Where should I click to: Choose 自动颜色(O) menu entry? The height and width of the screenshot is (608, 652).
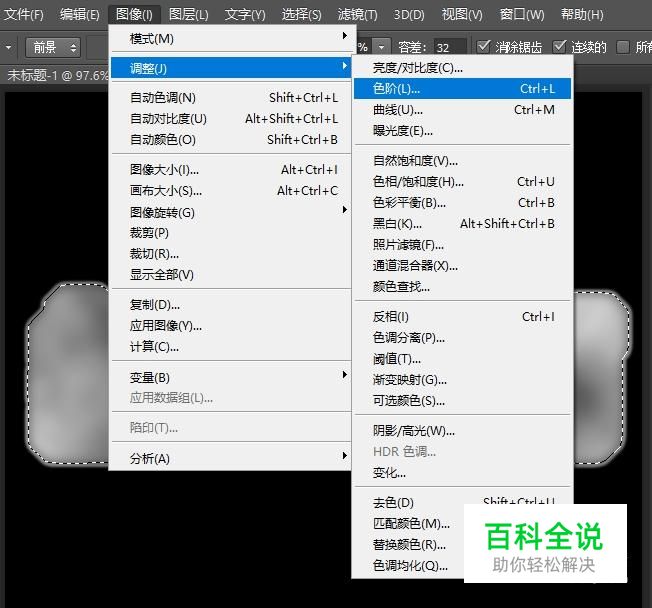[231, 140]
